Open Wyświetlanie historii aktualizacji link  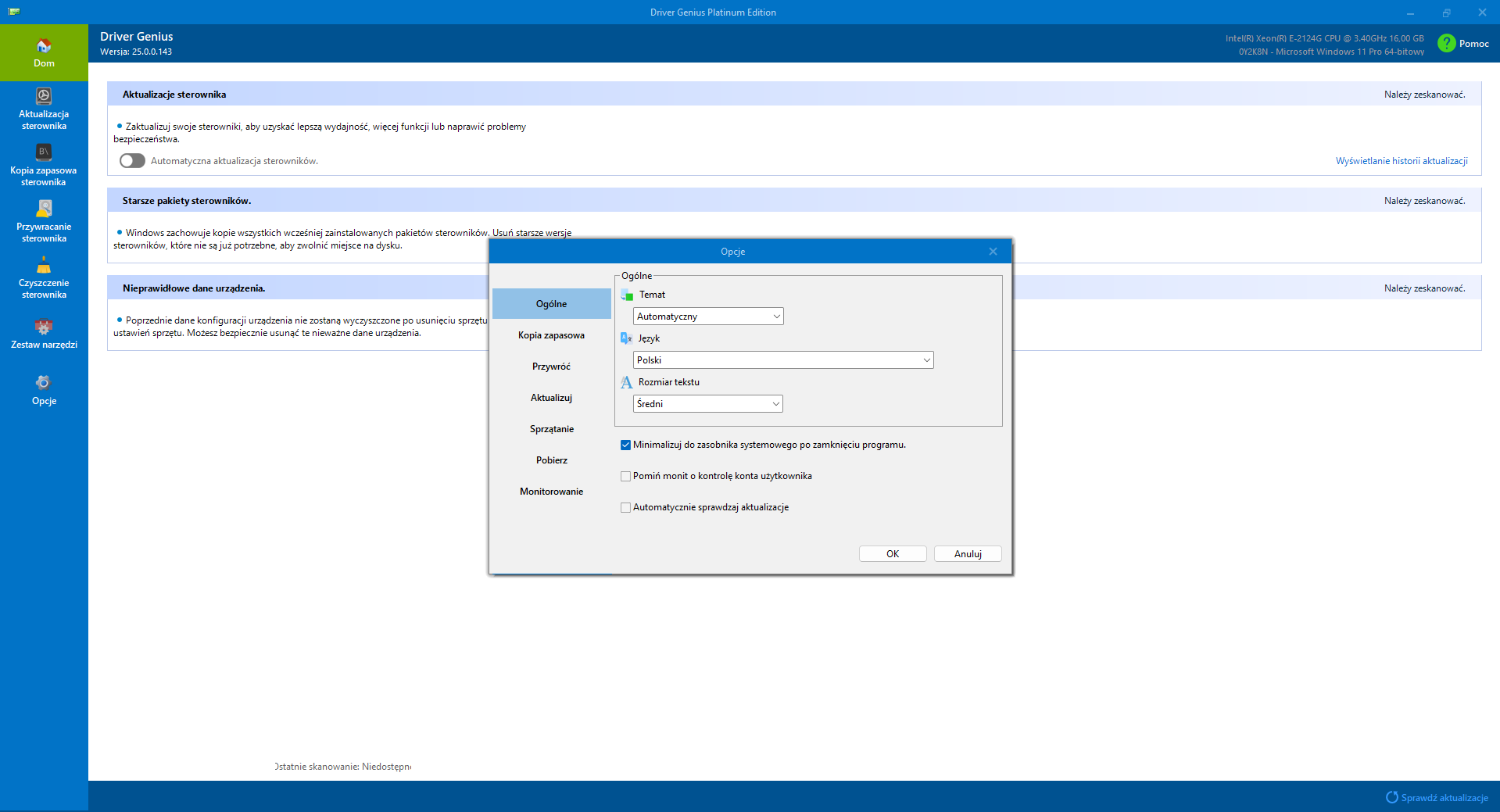tap(1402, 161)
